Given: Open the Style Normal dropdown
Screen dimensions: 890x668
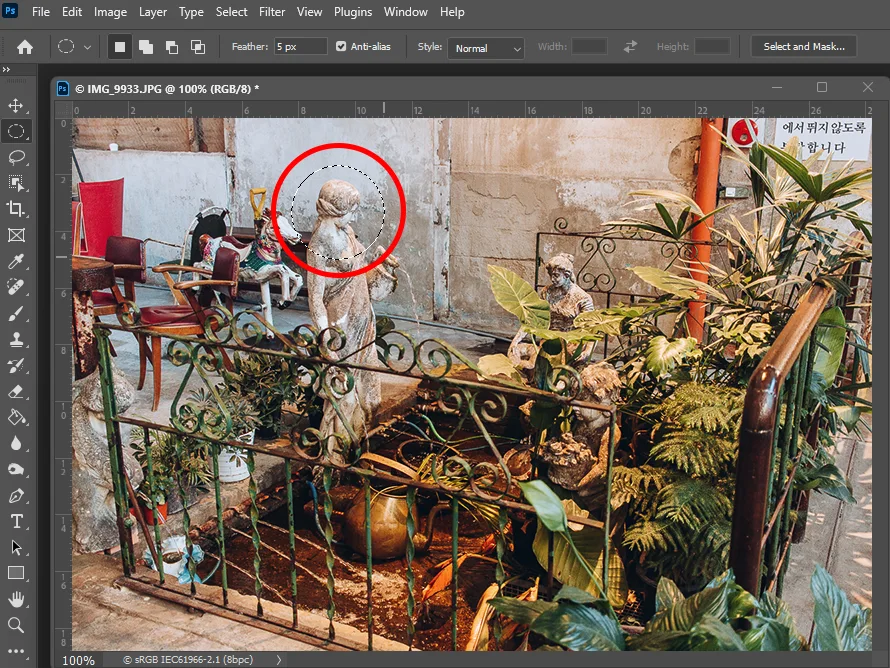Looking at the screenshot, I should click(x=485, y=48).
